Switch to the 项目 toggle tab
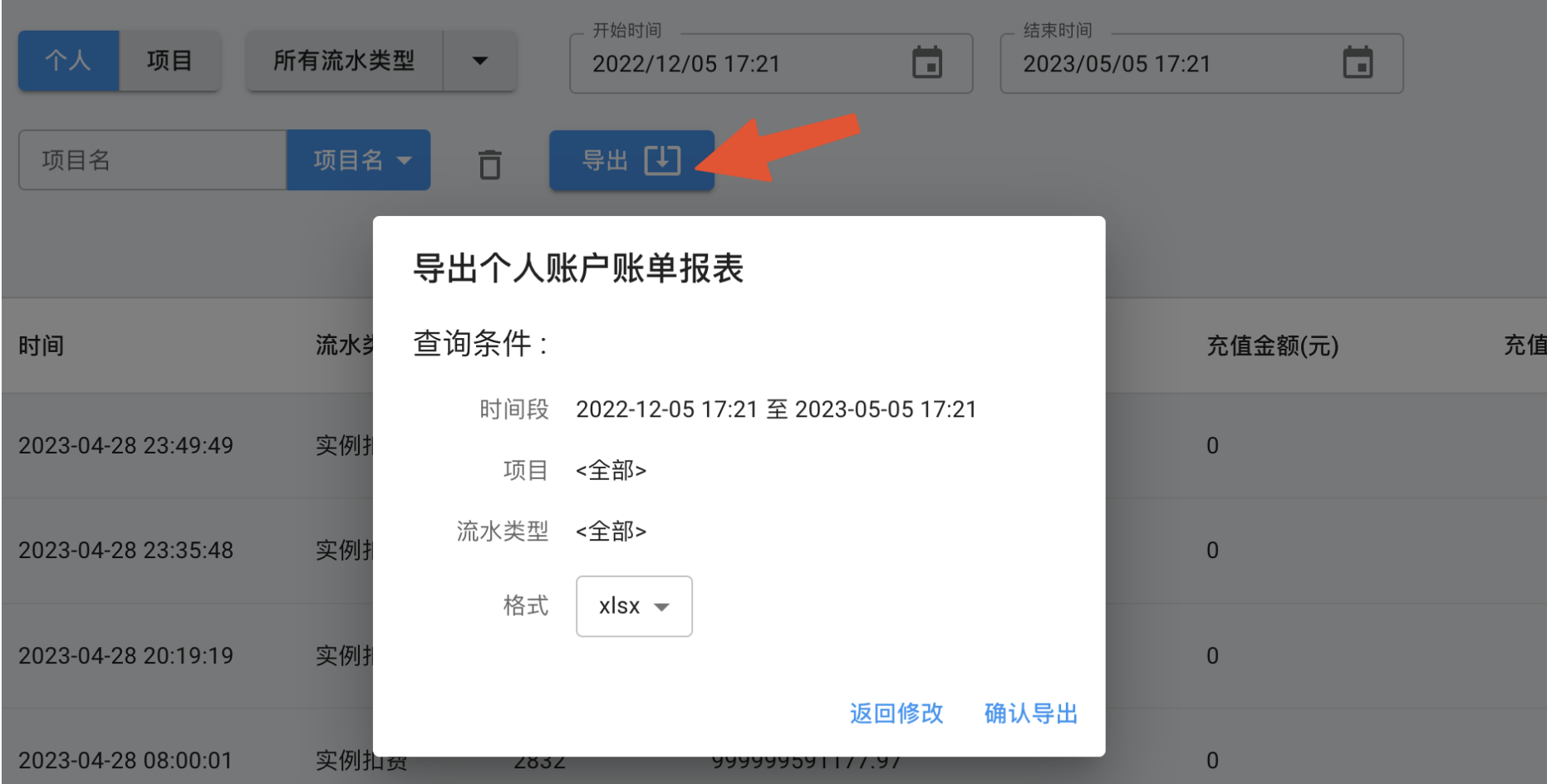This screenshot has width=1547, height=784. [x=169, y=61]
